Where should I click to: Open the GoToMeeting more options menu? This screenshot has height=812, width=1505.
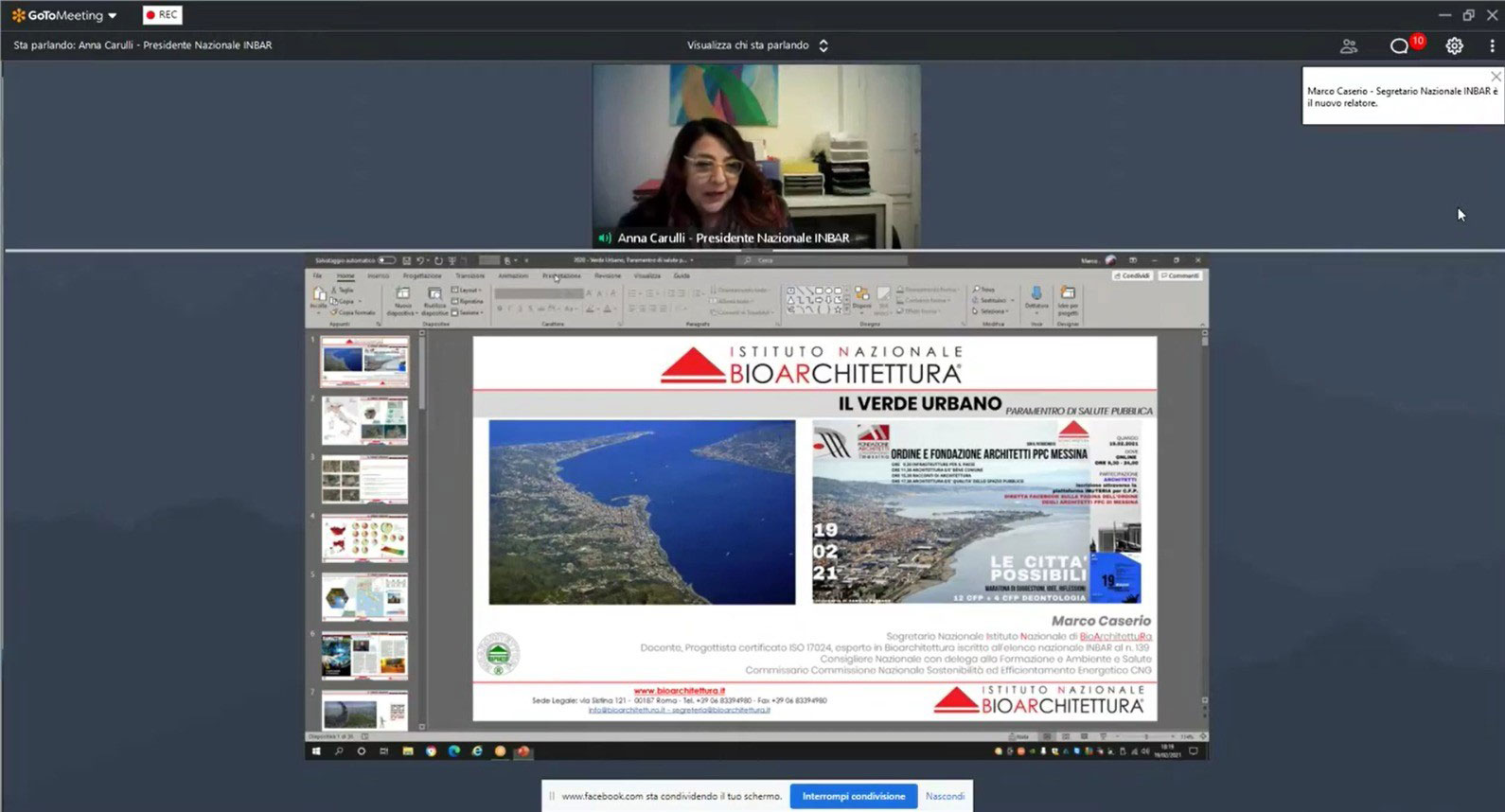[1492, 45]
